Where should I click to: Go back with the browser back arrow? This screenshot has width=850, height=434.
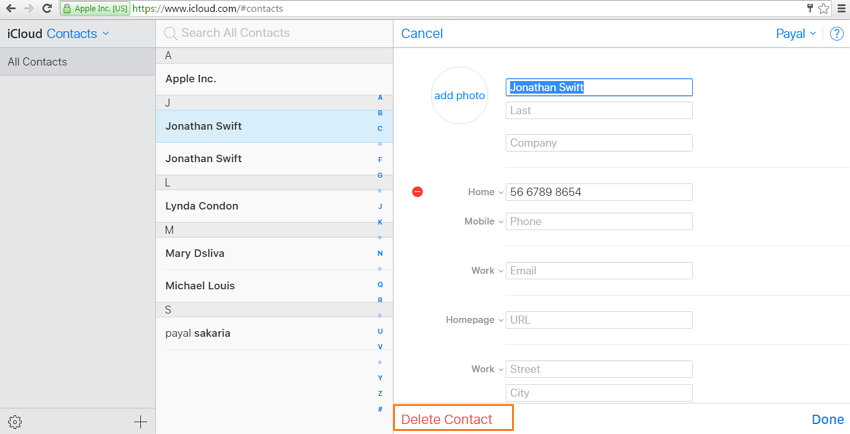pos(10,8)
